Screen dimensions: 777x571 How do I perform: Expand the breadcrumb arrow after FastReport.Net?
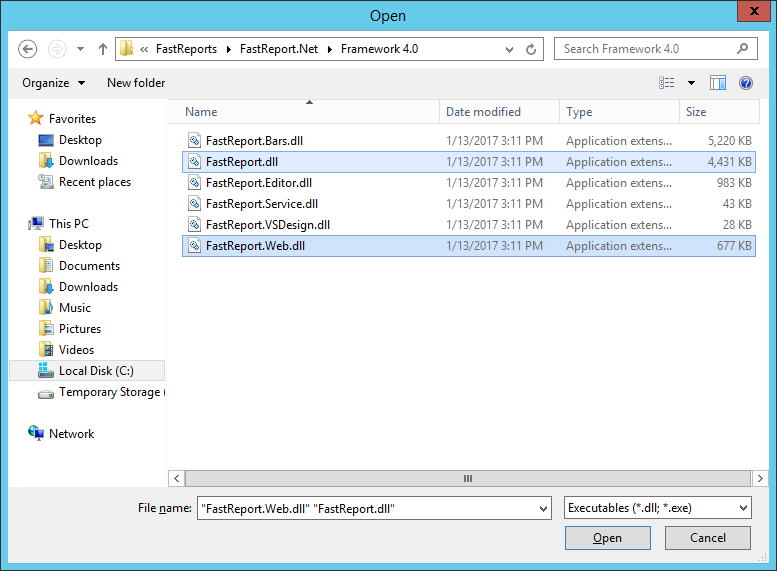click(x=330, y=49)
